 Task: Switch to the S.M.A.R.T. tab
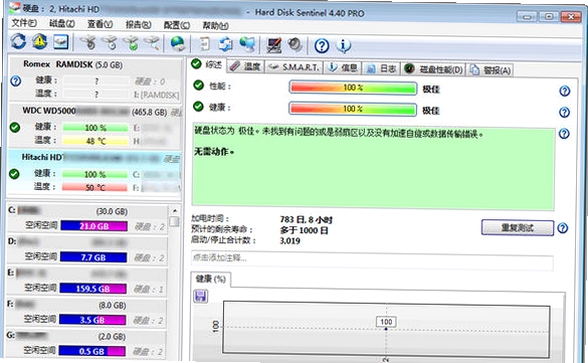pyautogui.click(x=294, y=67)
